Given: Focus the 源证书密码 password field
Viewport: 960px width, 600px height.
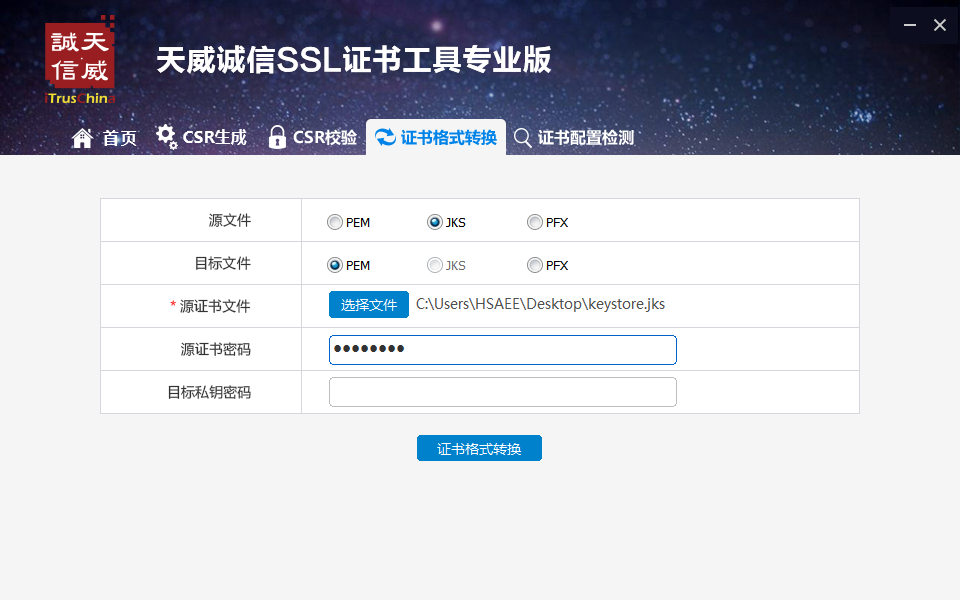Looking at the screenshot, I should tap(503, 350).
